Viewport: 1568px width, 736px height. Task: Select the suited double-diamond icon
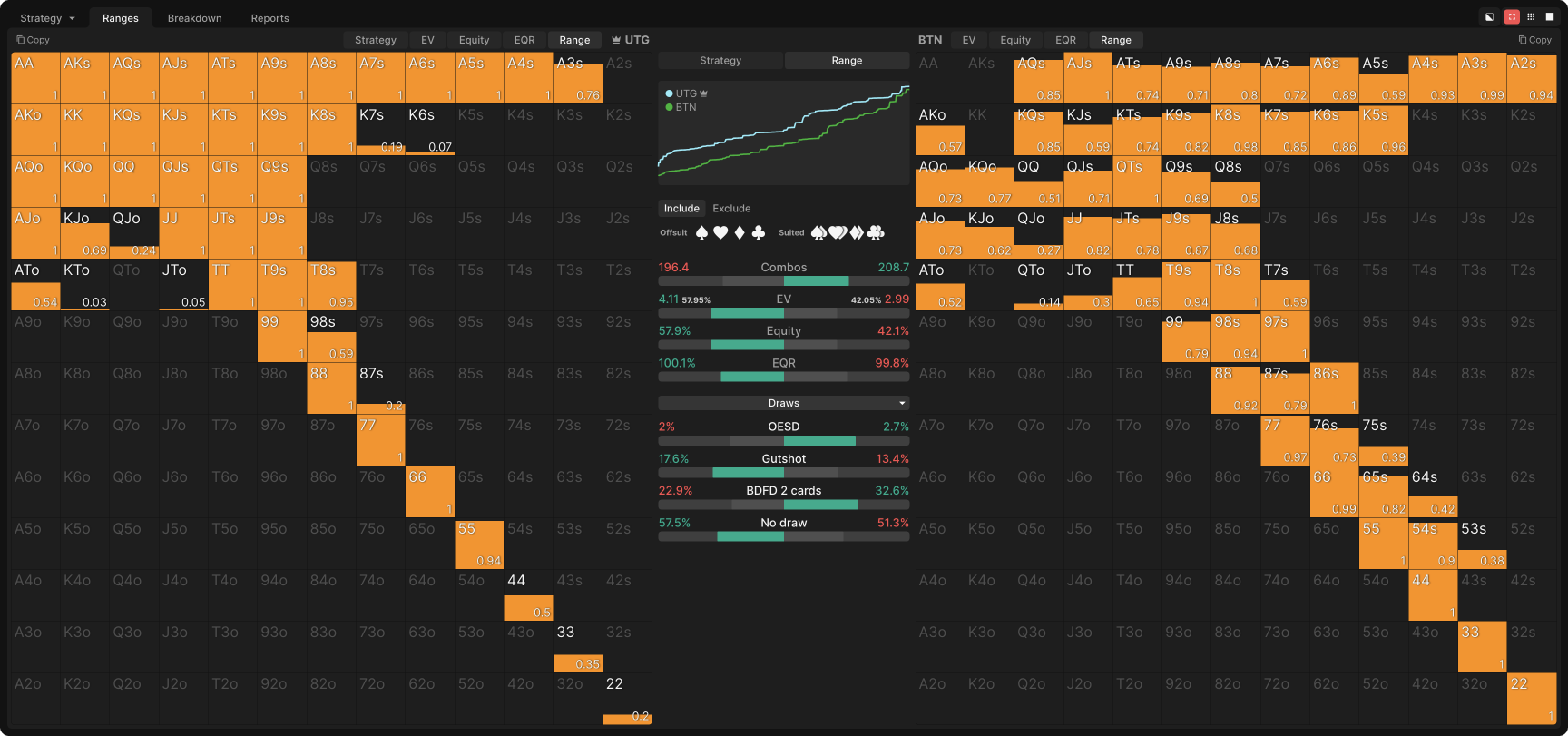(x=857, y=233)
